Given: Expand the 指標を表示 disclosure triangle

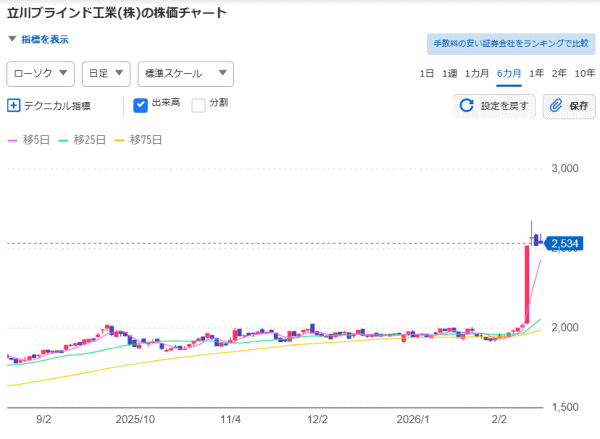Looking at the screenshot, I should tap(12, 39).
